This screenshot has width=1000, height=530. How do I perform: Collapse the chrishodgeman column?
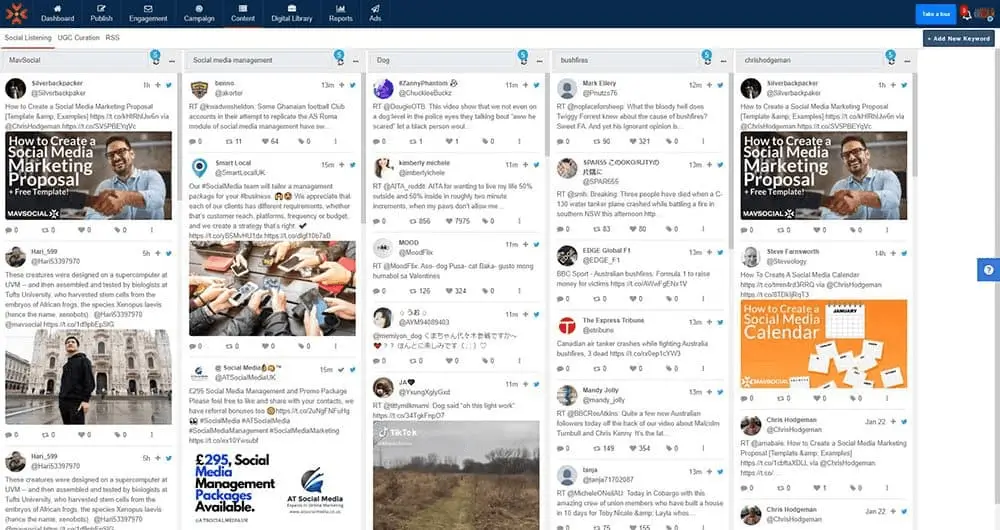pyautogui.click(x=907, y=62)
